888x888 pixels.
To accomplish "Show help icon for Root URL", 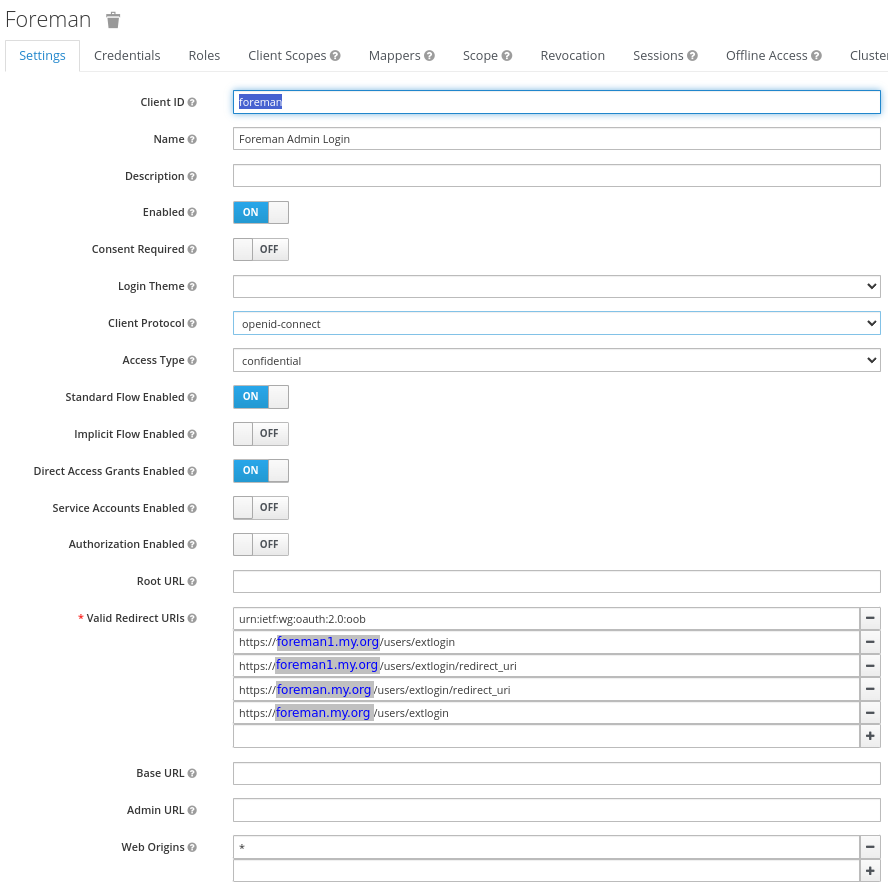I will (192, 582).
